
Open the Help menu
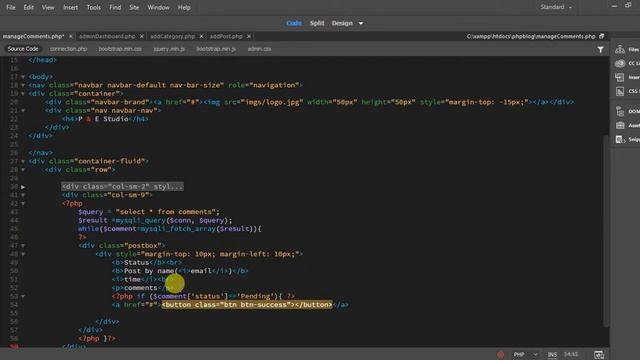[184, 7]
